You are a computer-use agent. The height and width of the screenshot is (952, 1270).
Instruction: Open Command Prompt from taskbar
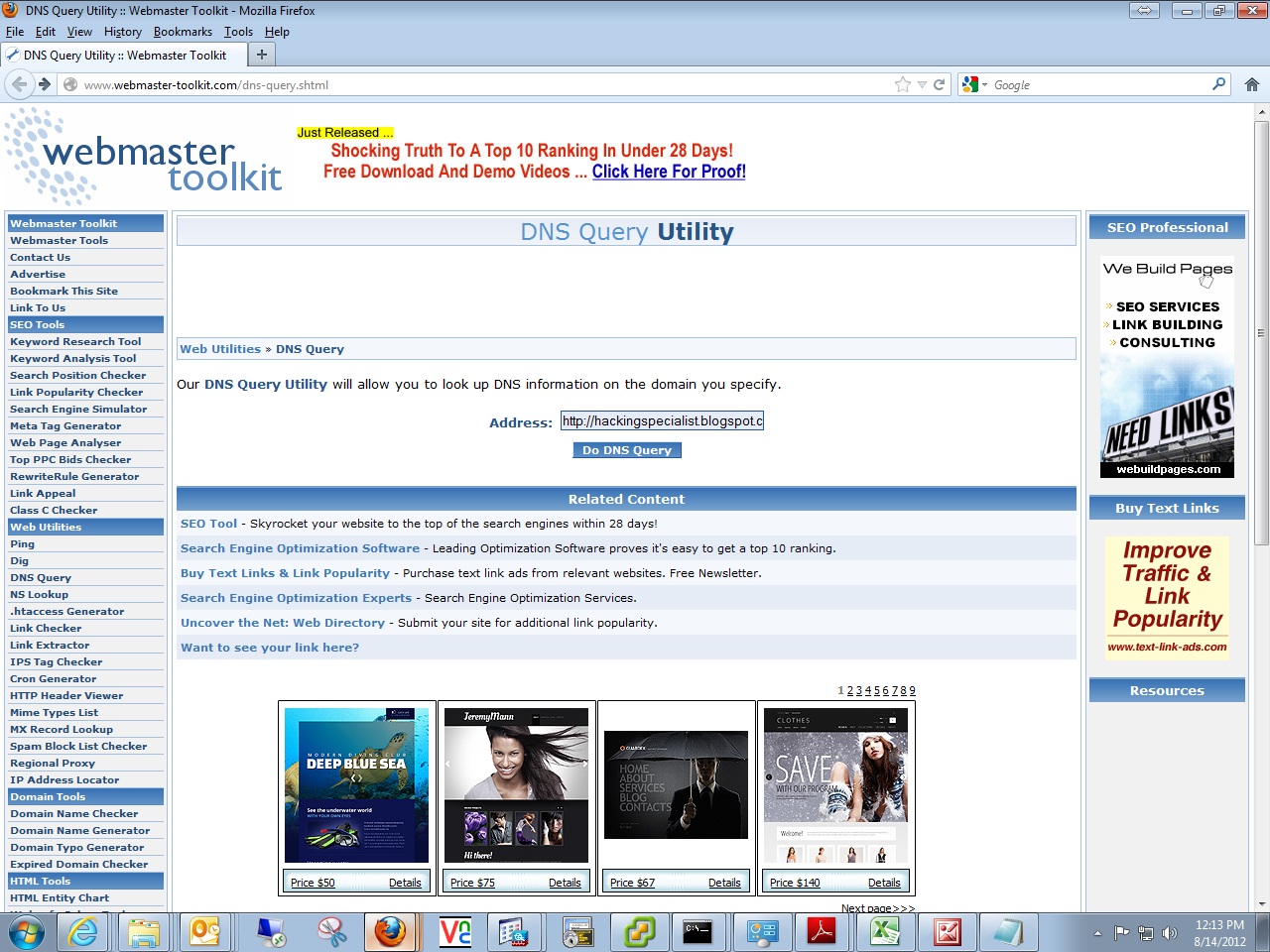[698, 932]
